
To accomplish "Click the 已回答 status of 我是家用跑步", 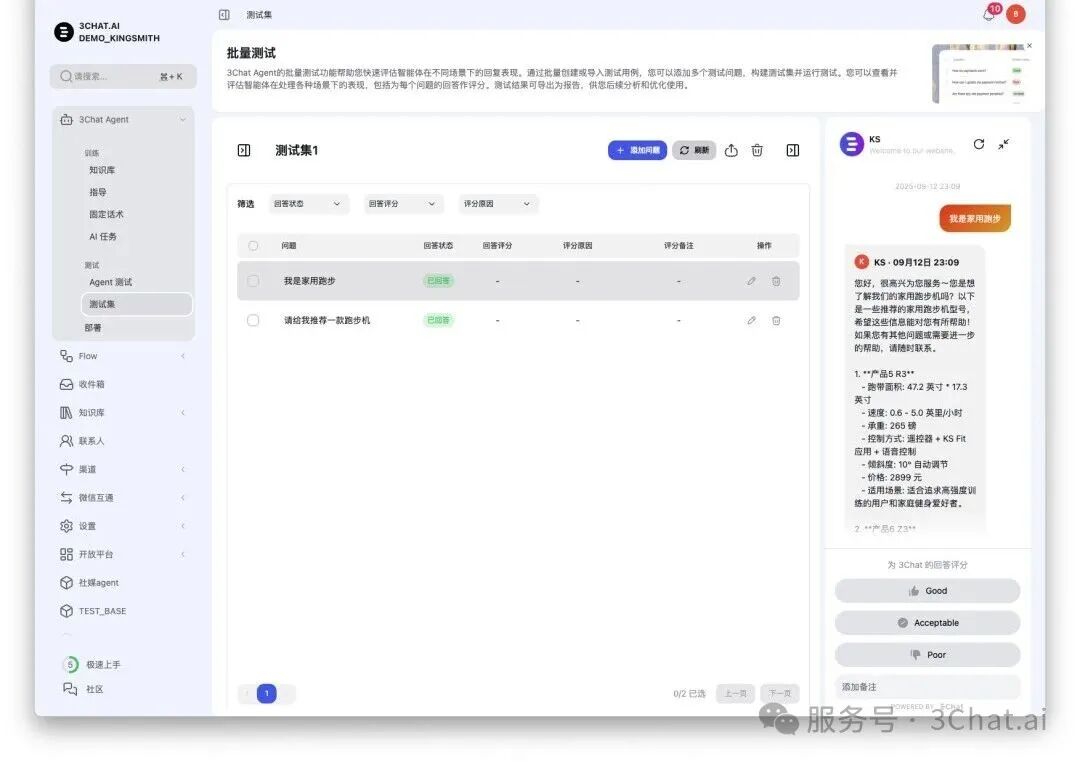I will 438,281.
